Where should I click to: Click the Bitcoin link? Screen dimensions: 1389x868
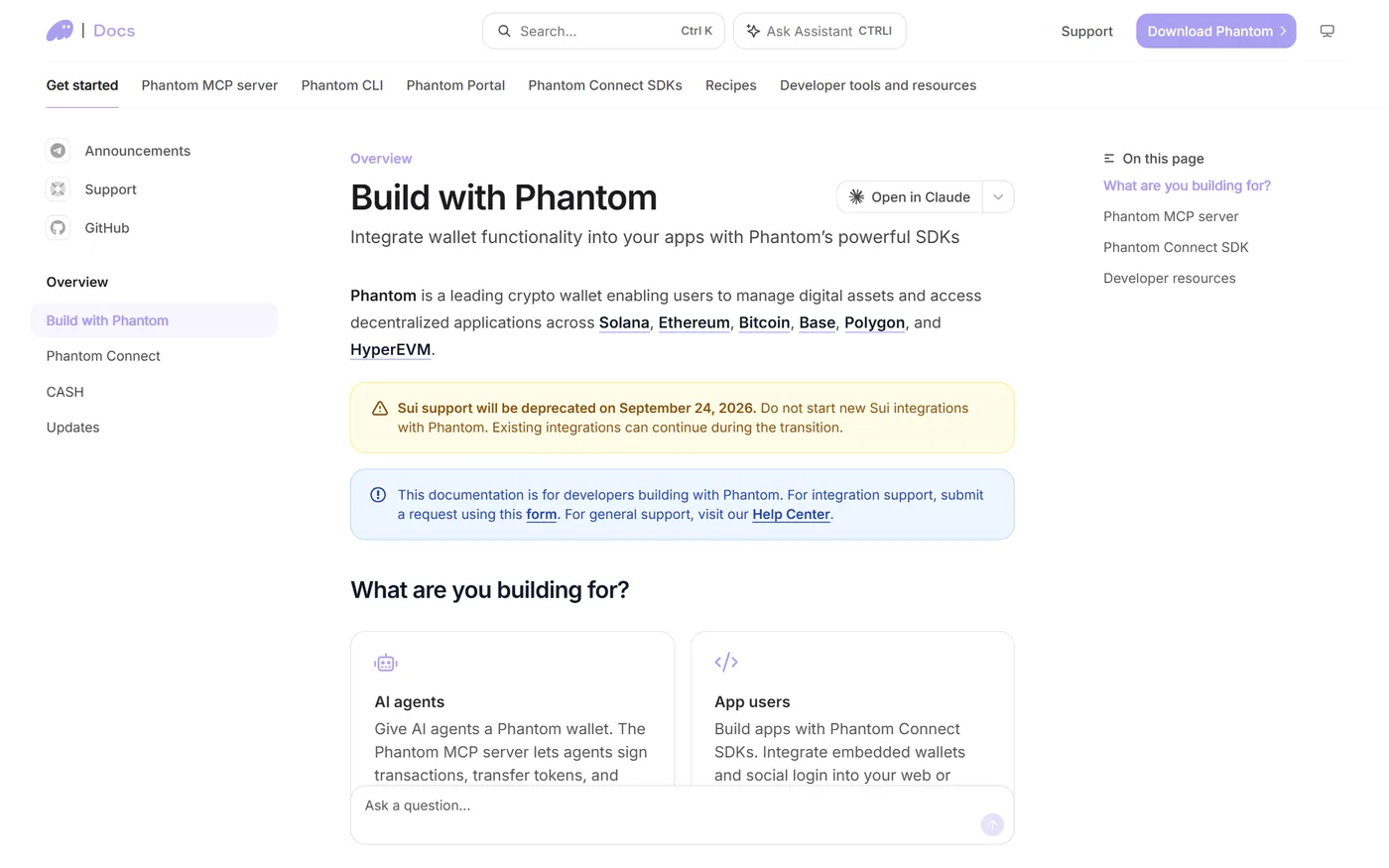(765, 322)
